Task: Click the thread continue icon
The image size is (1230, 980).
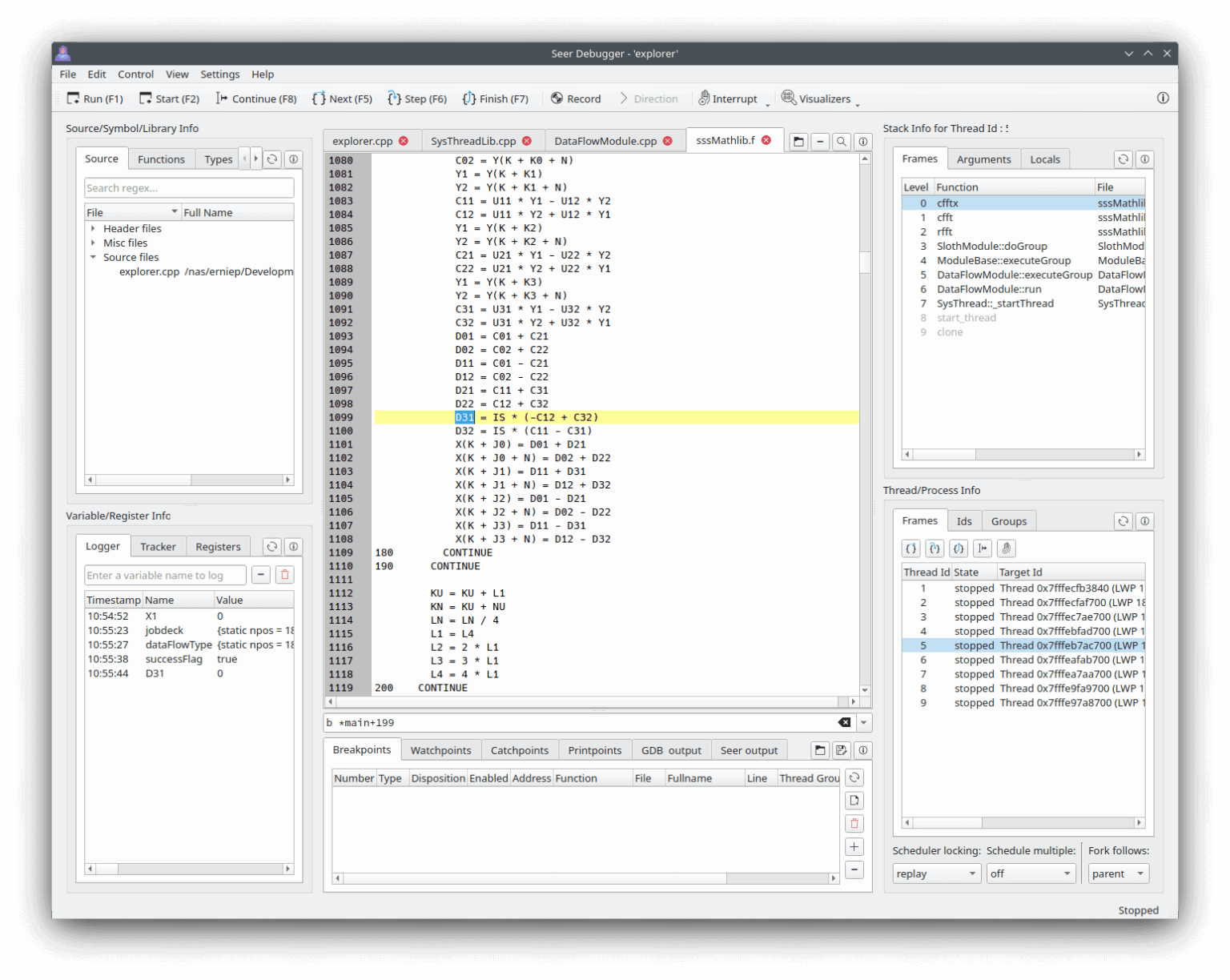Action: point(983,548)
